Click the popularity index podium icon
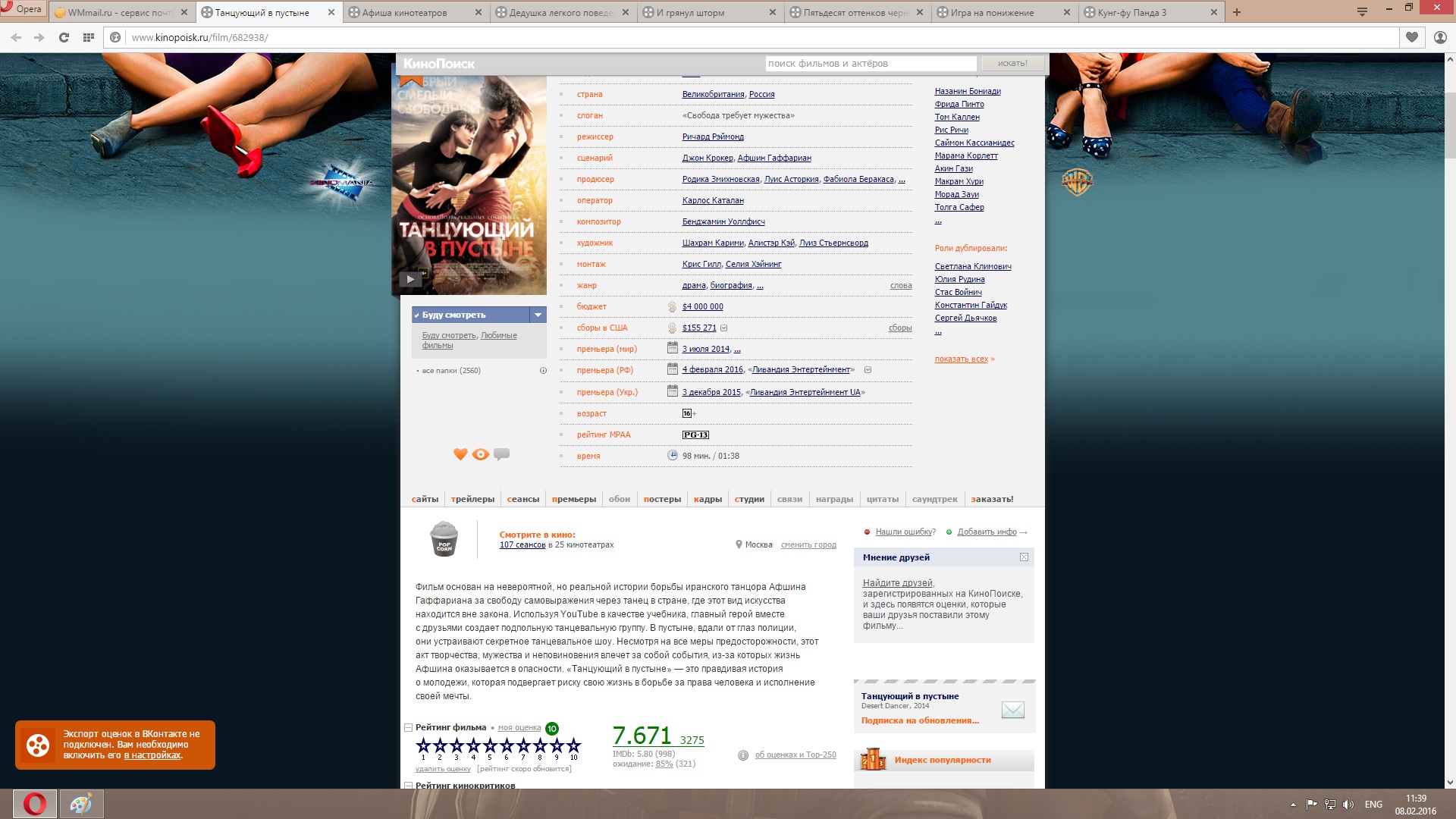 point(873,759)
